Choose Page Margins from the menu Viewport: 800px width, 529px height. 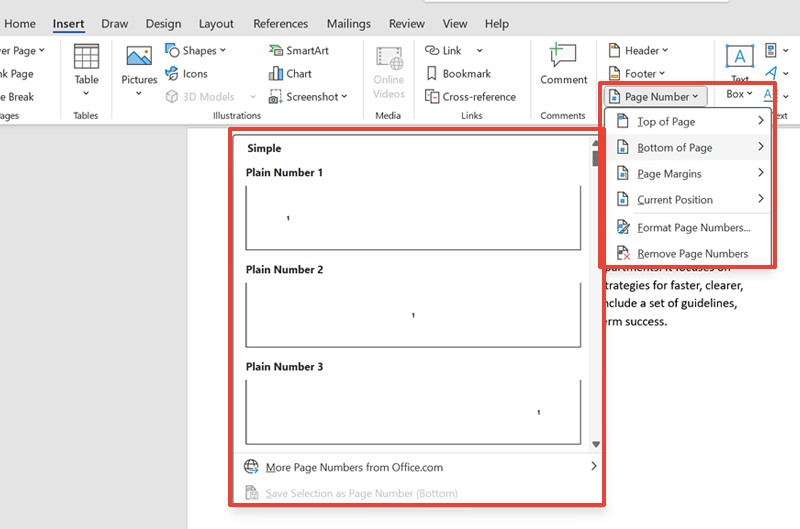(x=688, y=174)
